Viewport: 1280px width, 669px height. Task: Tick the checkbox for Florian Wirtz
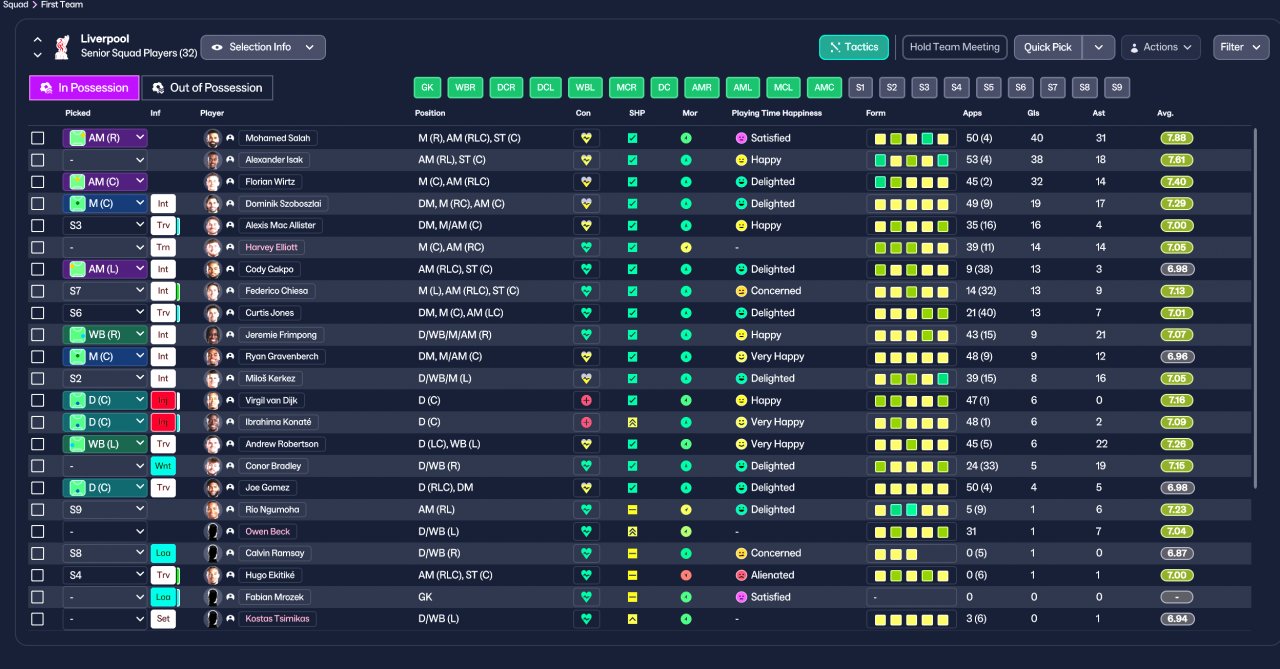tap(38, 182)
